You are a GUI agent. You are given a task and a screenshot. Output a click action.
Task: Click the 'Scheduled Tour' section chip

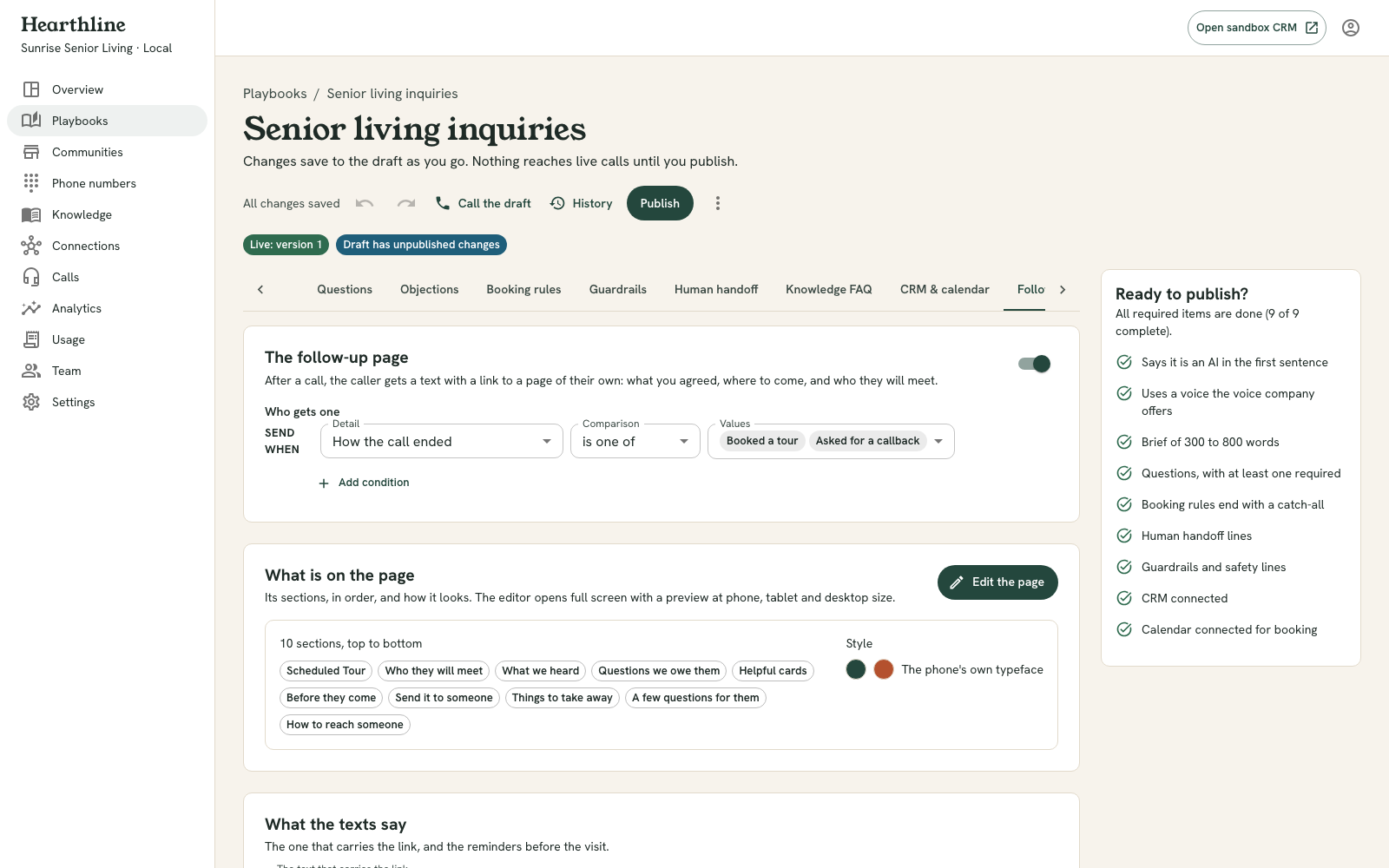point(326,671)
